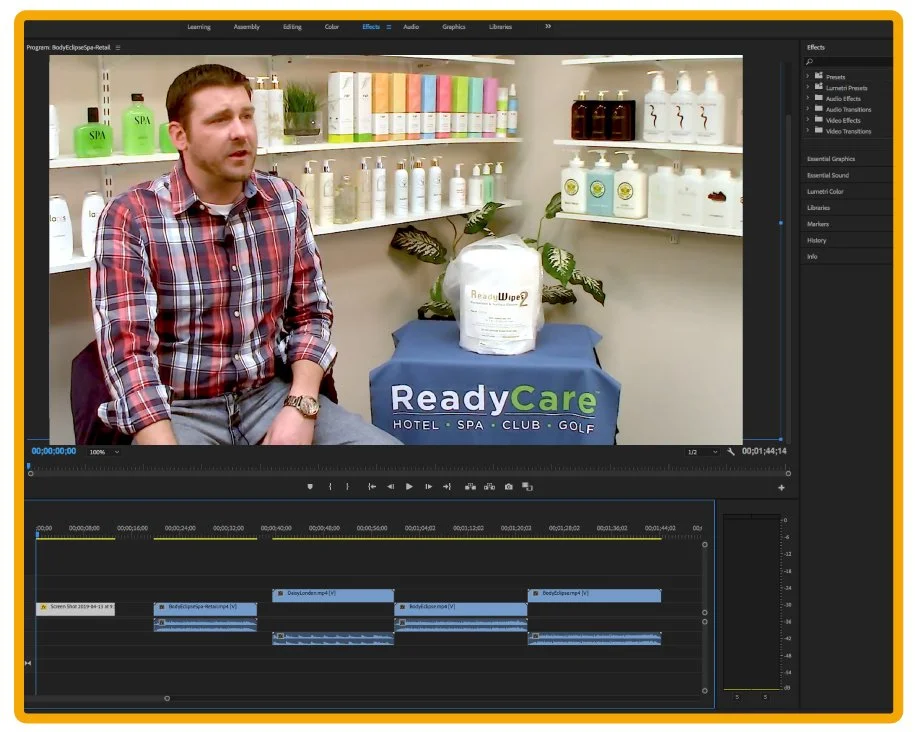The width and height of the screenshot is (915, 732).
Task: Switch to the Color workspace
Action: (x=332, y=27)
